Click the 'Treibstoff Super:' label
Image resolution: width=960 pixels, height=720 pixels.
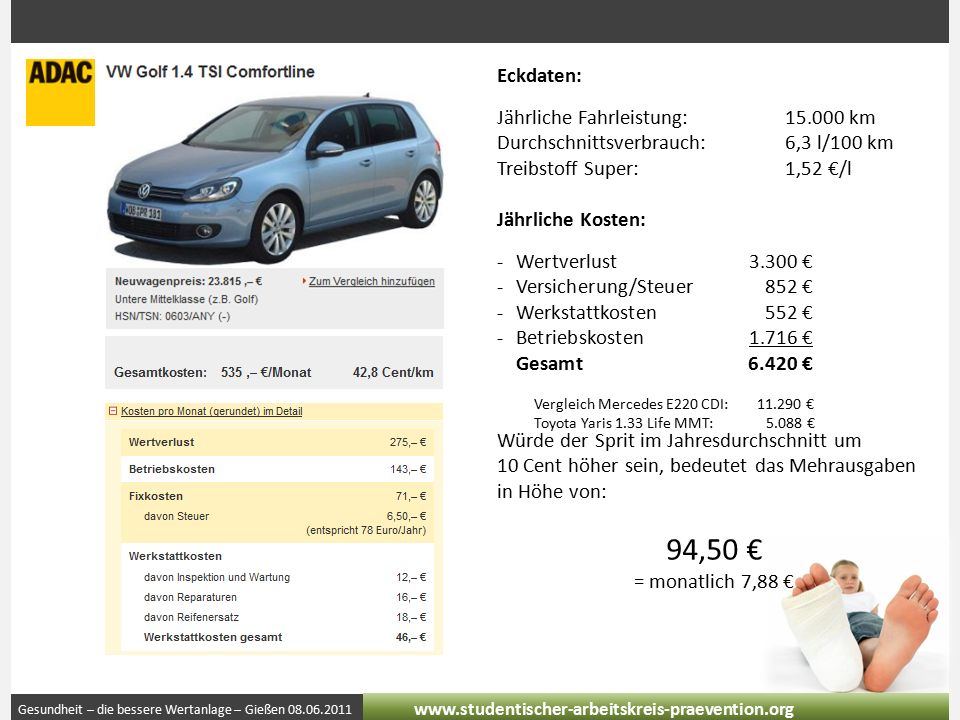[568, 168]
